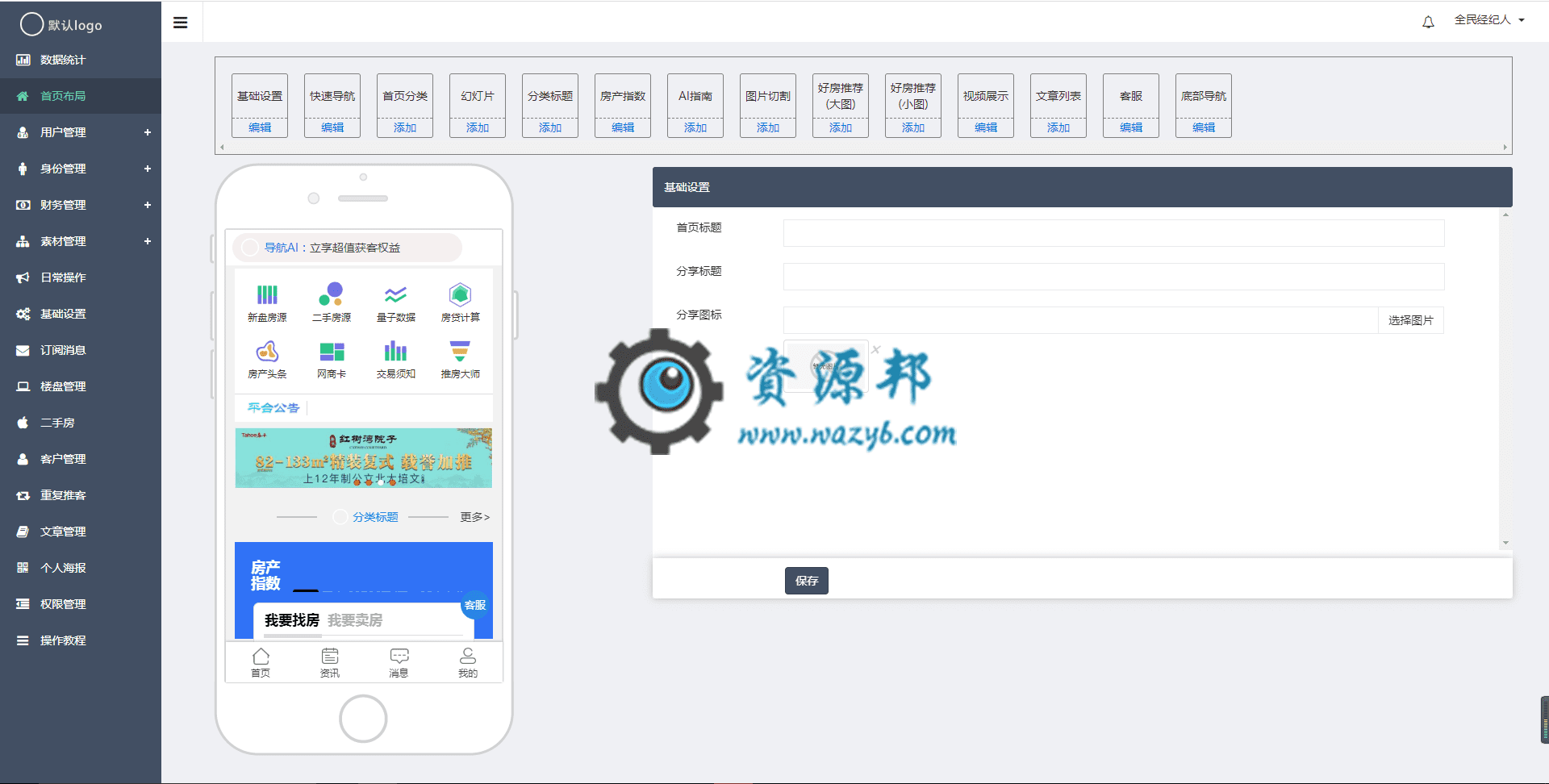Click 添加 under AI指南 module

pyautogui.click(x=695, y=127)
